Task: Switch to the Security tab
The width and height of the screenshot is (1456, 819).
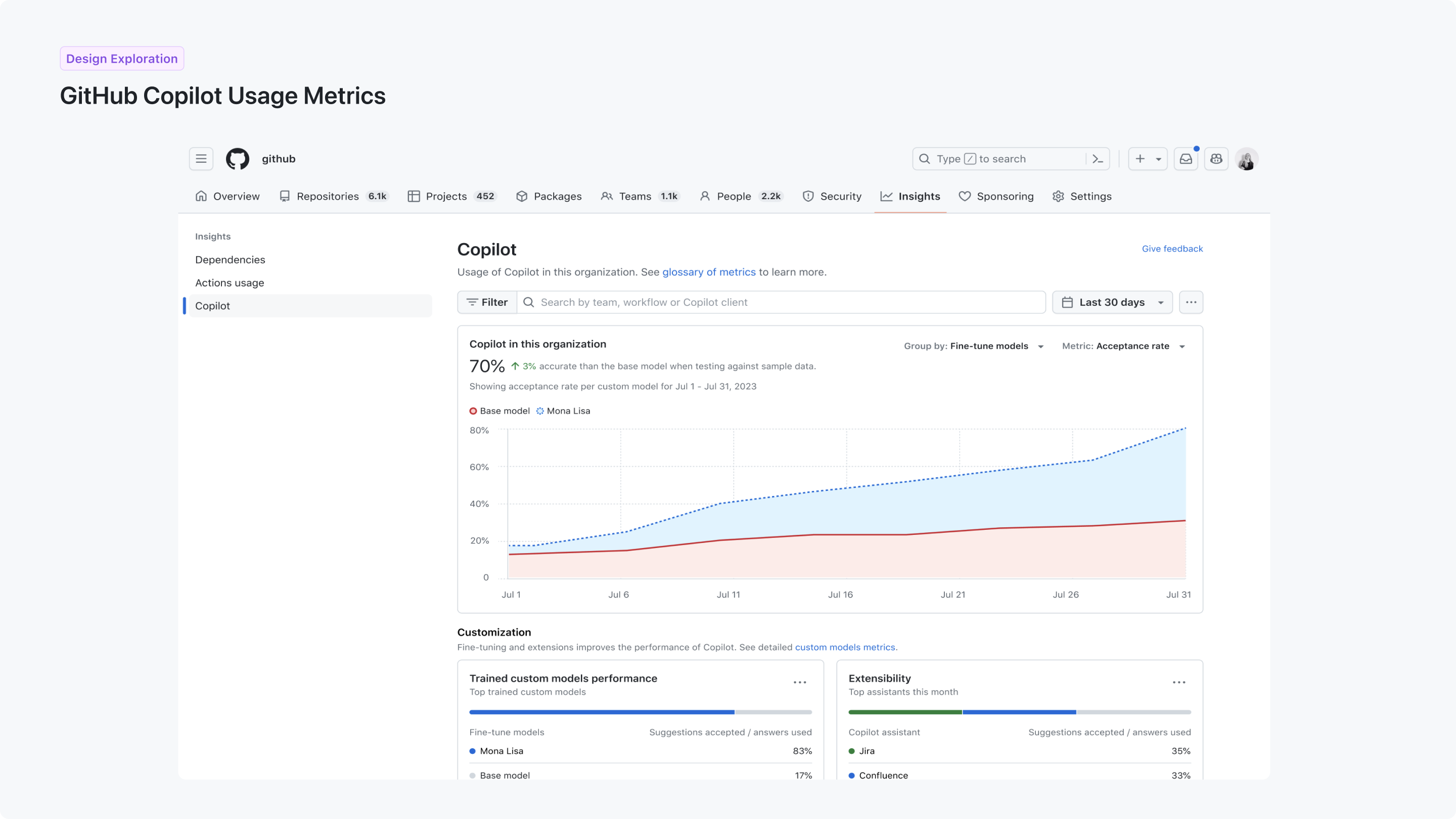Action: tap(832, 196)
